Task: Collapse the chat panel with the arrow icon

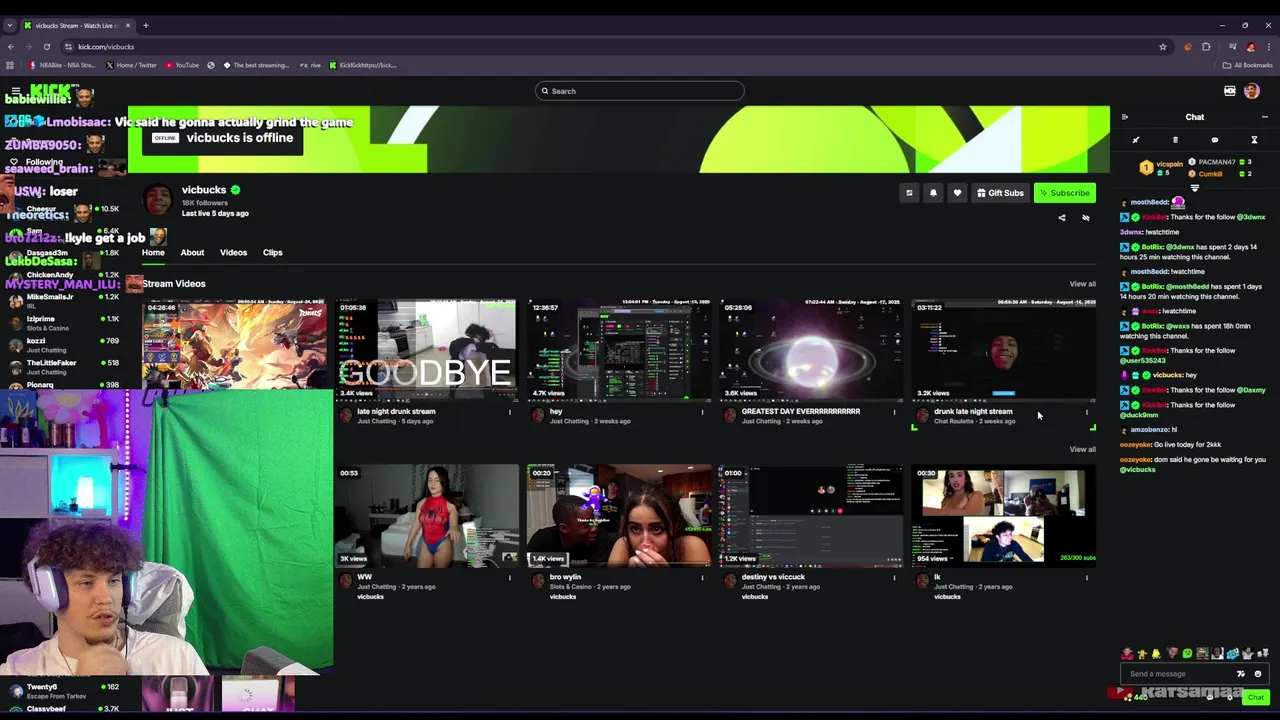Action: coord(1124,117)
